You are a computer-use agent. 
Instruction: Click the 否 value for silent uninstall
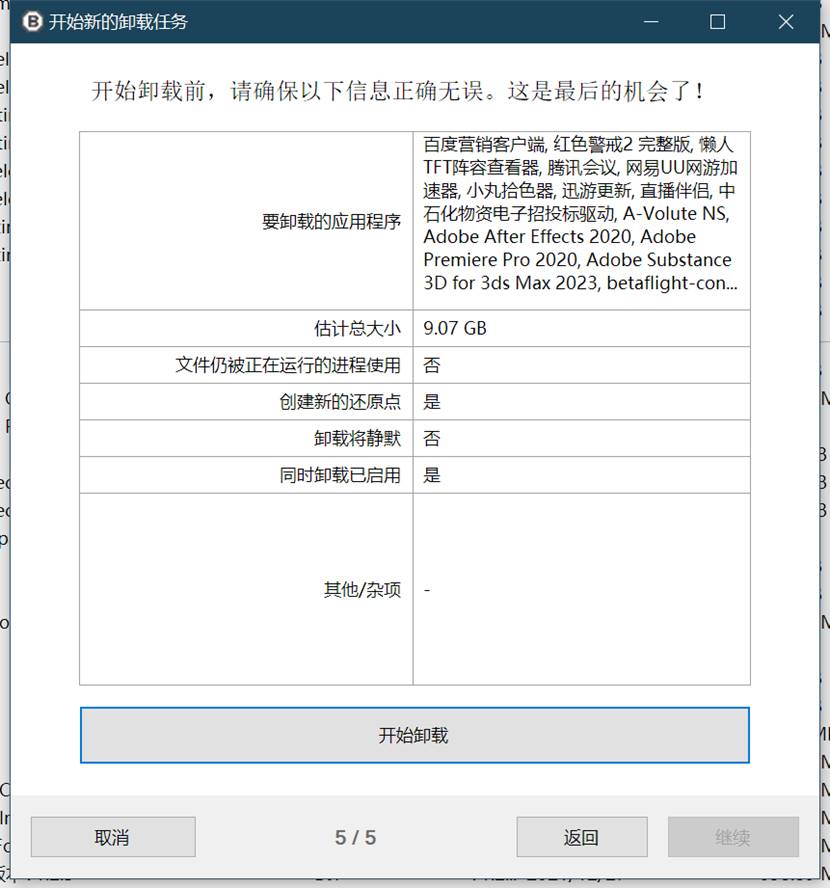click(x=431, y=438)
